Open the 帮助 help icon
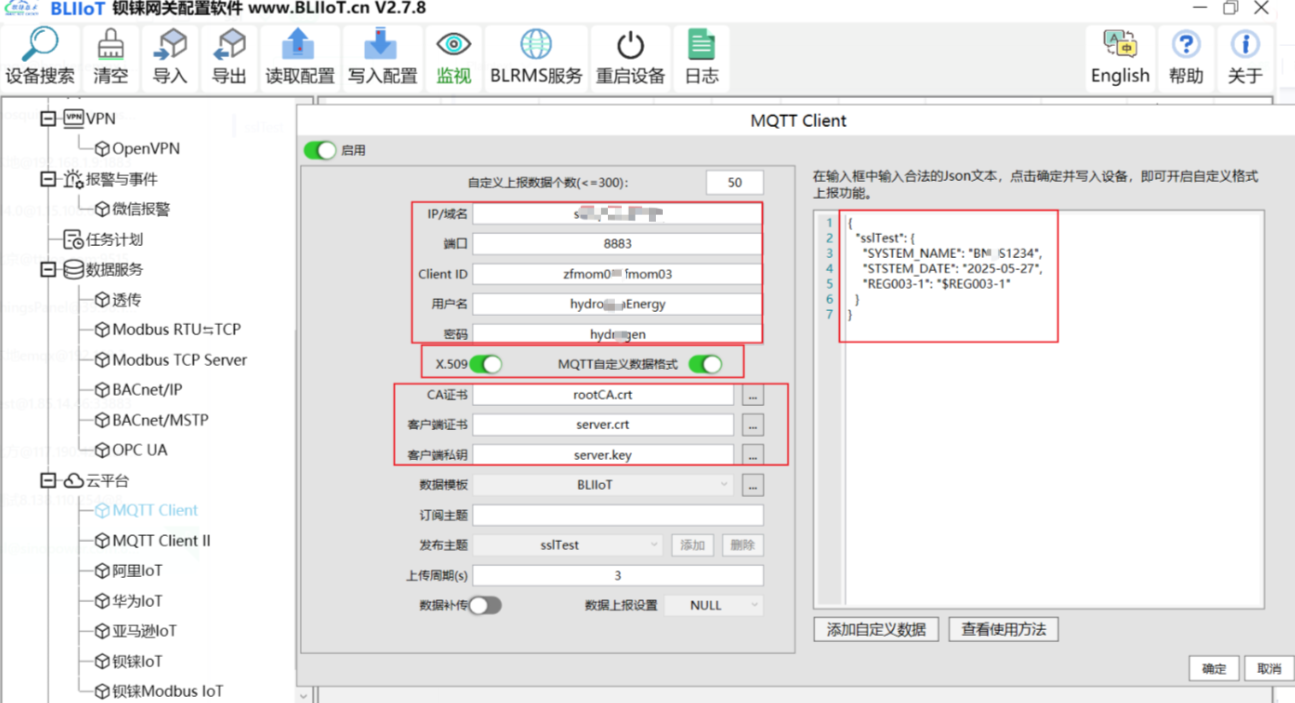 pyautogui.click(x=1186, y=57)
